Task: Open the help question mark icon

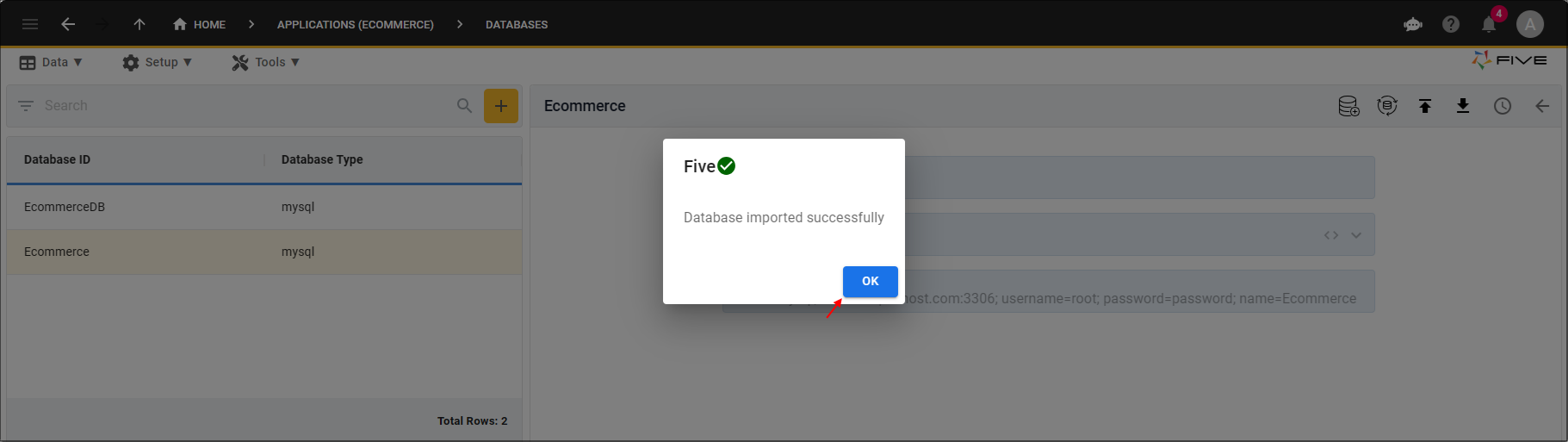Action: click(x=1451, y=24)
